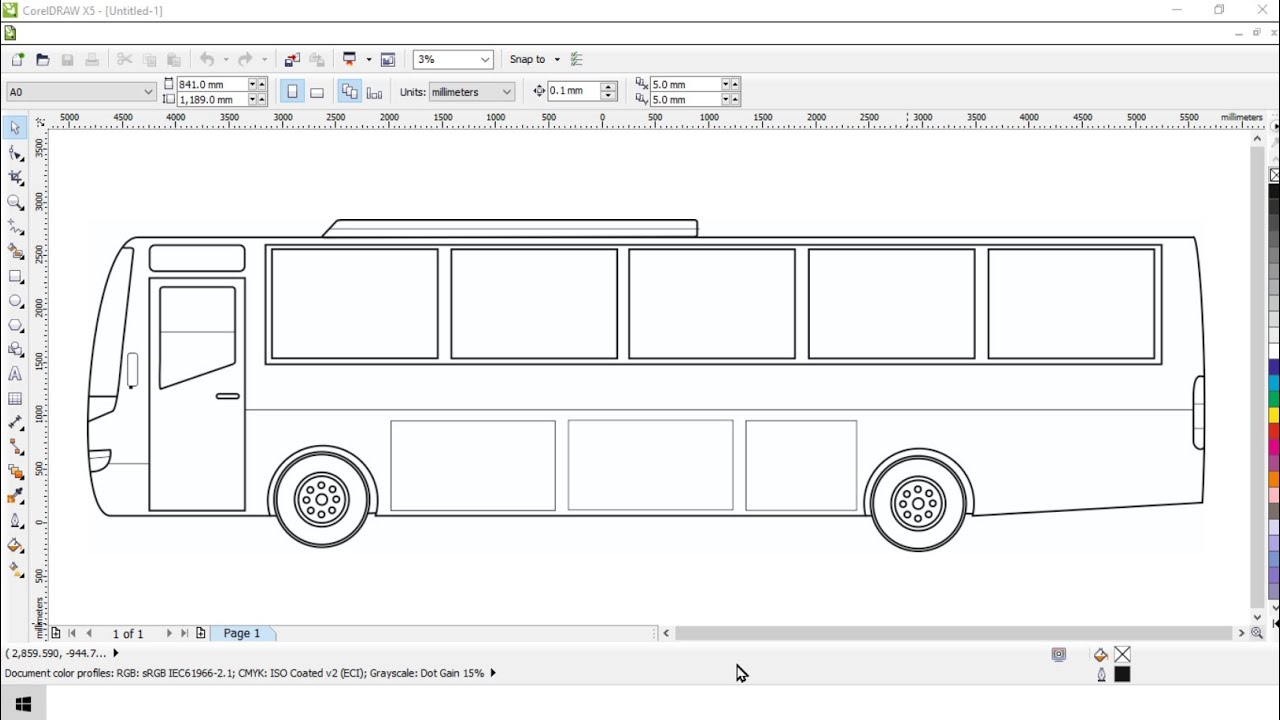Toggle All Pages layout button
This screenshot has height=720, width=1280.
[349, 92]
